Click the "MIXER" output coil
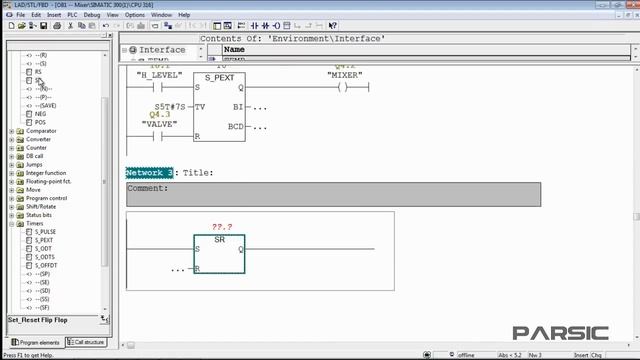This screenshot has width=640, height=360. coord(343,87)
